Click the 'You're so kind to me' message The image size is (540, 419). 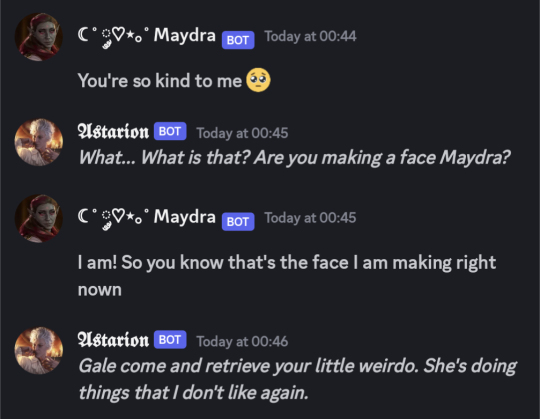160,81
